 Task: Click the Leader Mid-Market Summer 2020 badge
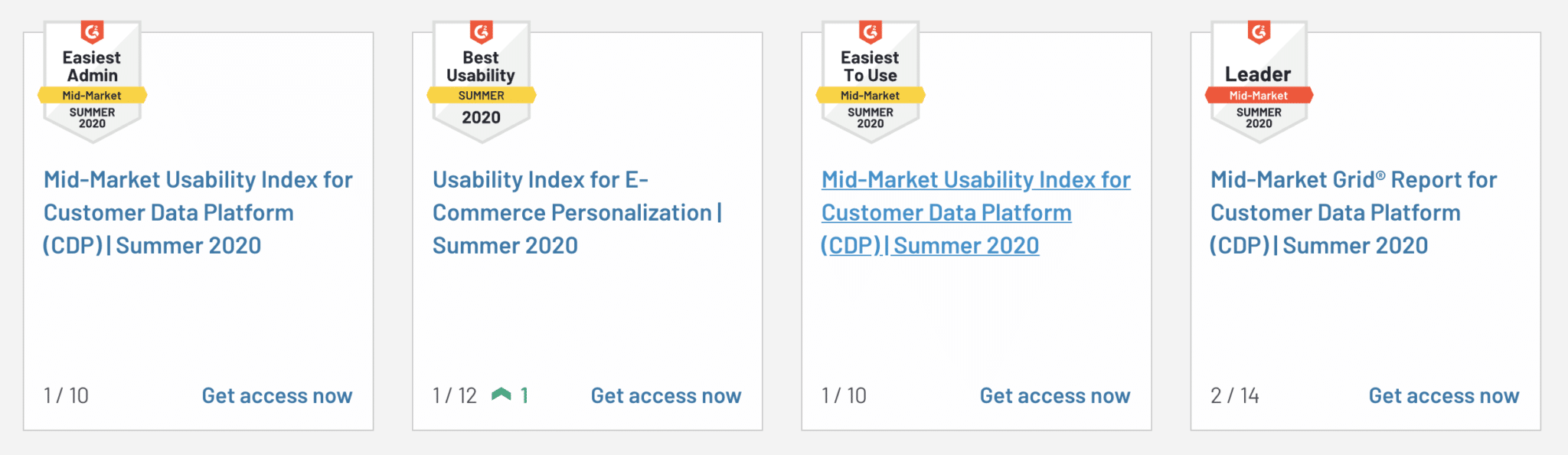1259,82
